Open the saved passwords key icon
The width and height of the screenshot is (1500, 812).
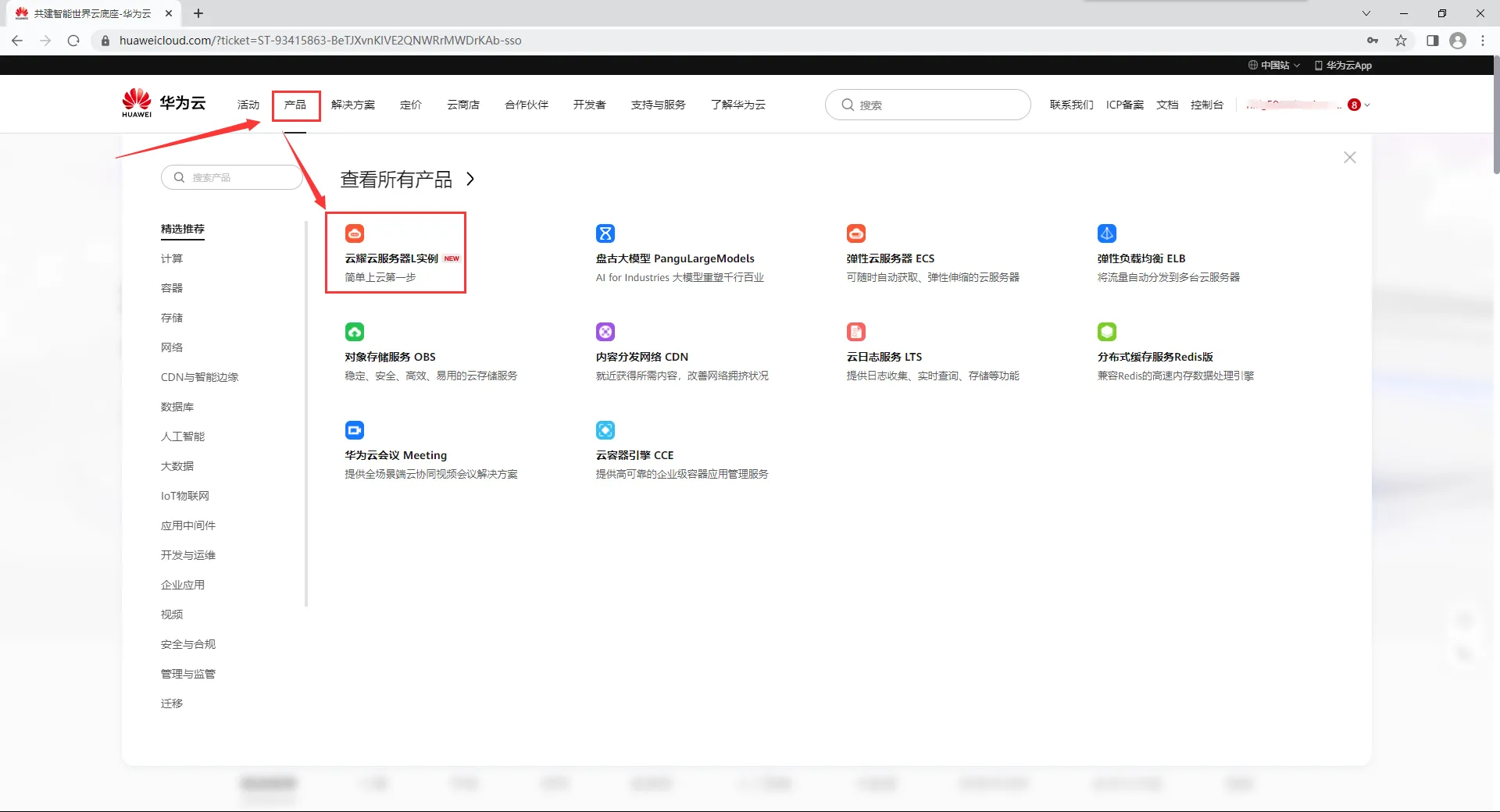pos(1373,41)
